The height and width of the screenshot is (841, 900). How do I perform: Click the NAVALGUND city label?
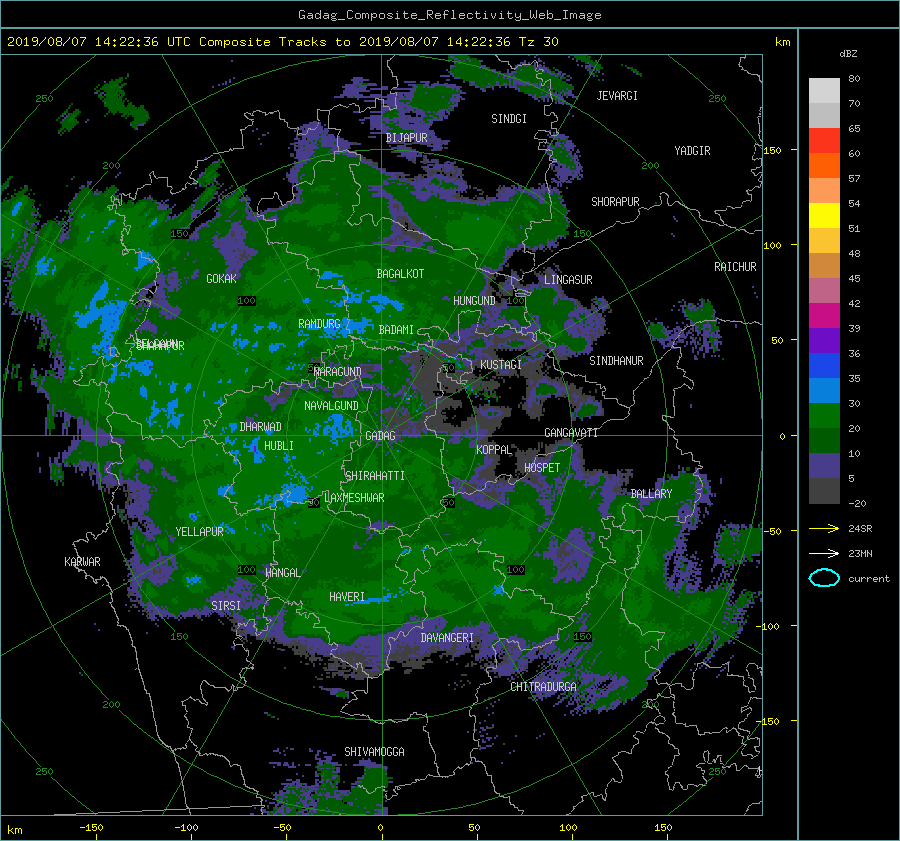point(331,406)
